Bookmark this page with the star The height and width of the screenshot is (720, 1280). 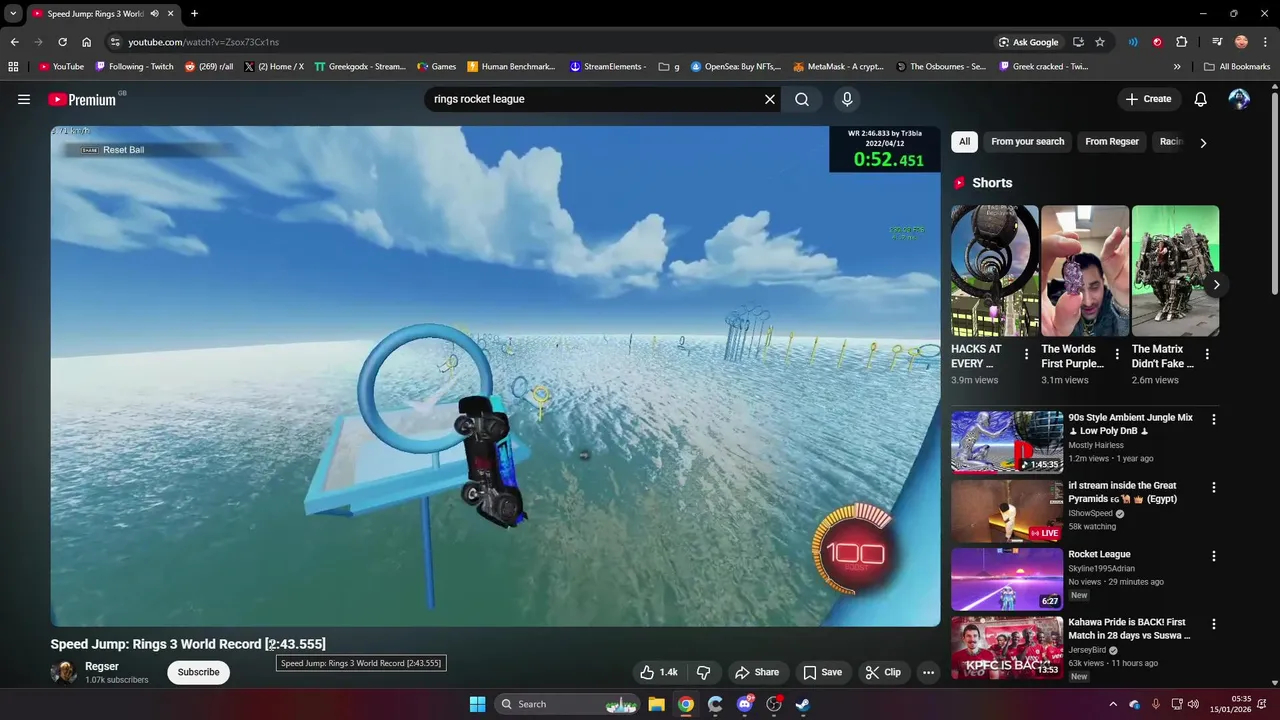coord(1100,42)
